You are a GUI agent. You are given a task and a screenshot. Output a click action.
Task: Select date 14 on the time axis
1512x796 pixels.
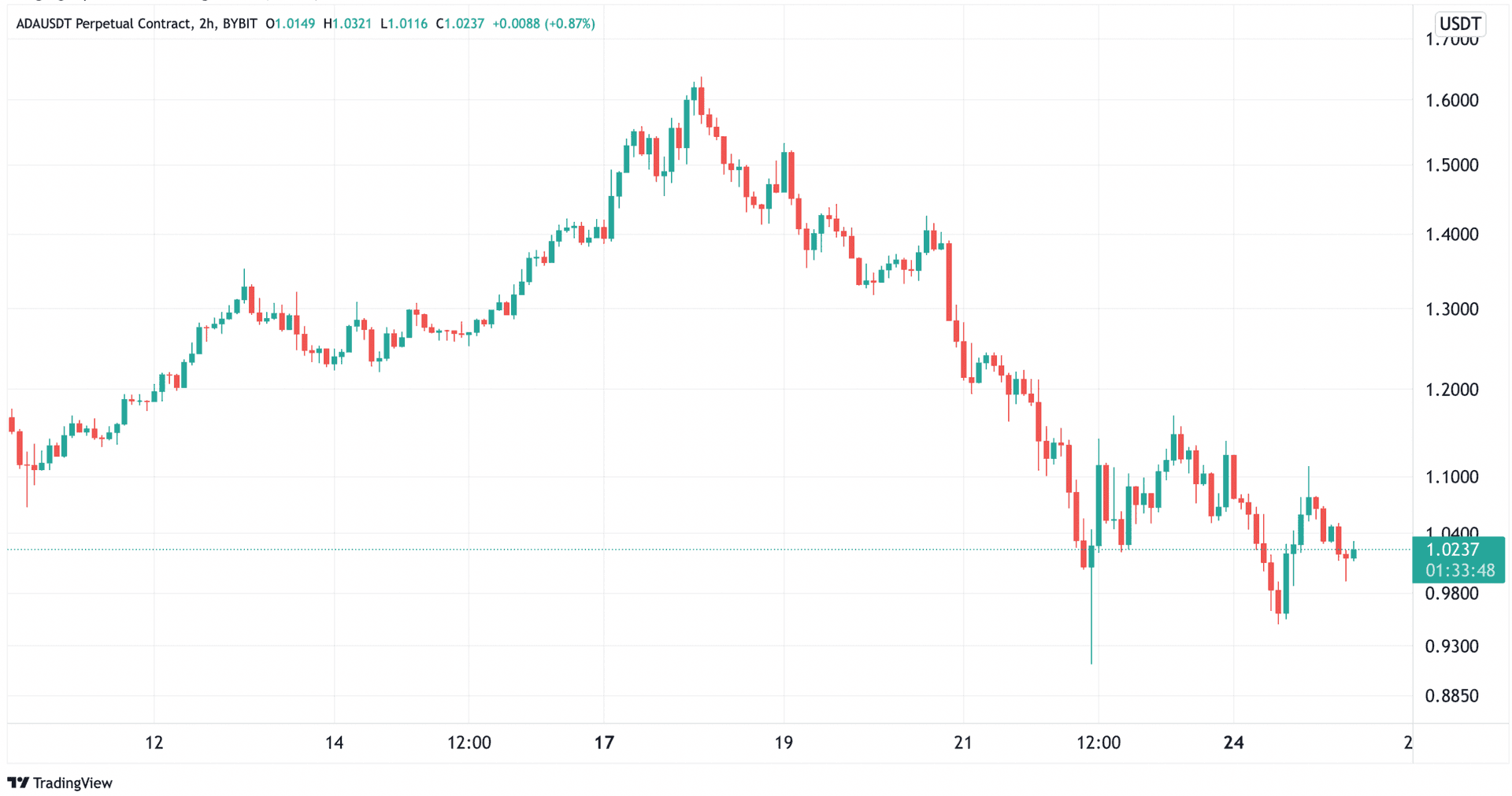[x=334, y=742]
